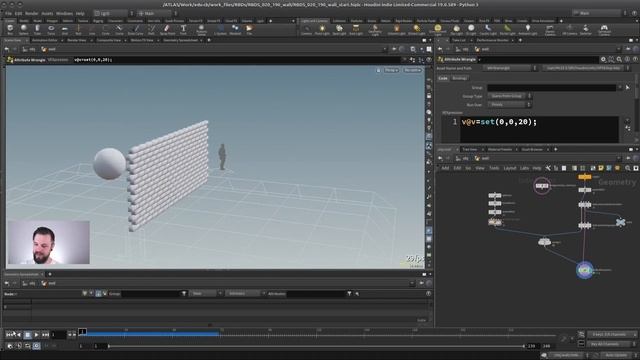Add an Area Light from shelf
Viewport: 640px width, 360px height.
[x=356, y=30]
